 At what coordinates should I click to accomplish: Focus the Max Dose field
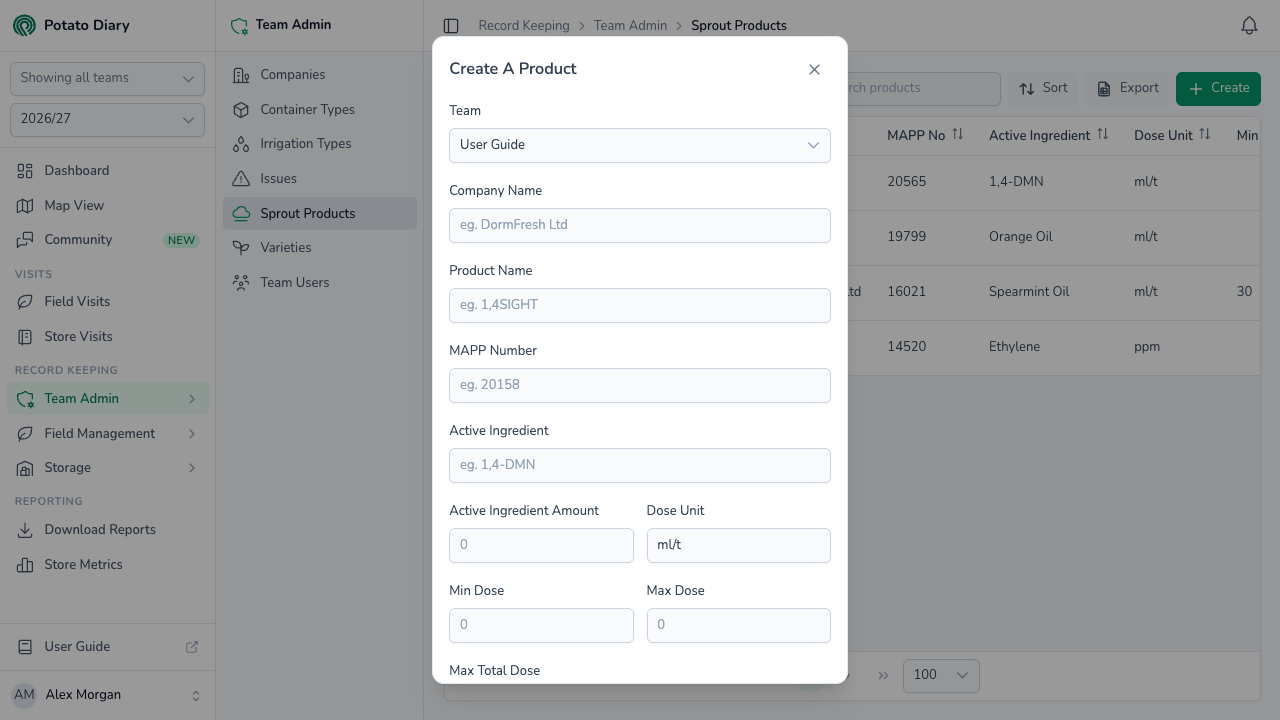point(739,625)
